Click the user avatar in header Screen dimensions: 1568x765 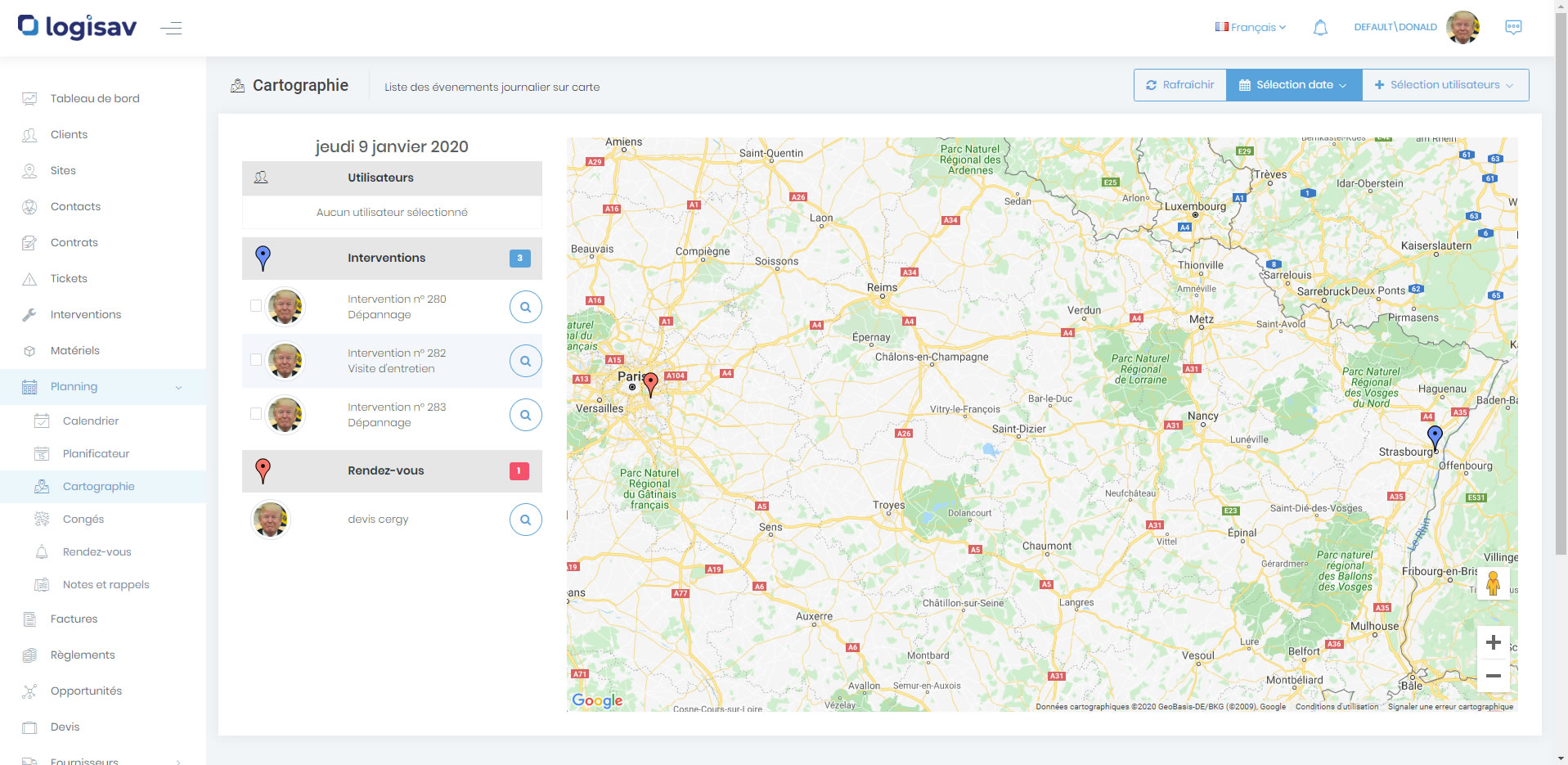click(x=1462, y=27)
